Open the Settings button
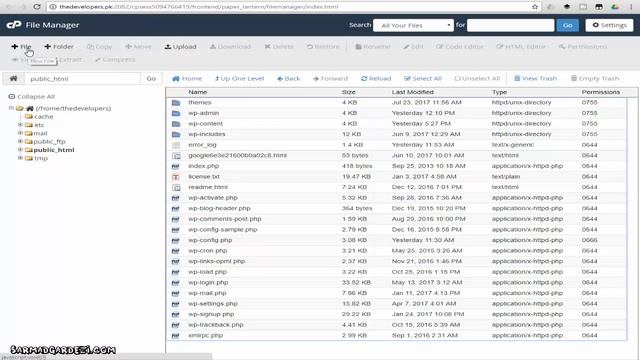Screen dimensions: 640x360 [609, 25]
